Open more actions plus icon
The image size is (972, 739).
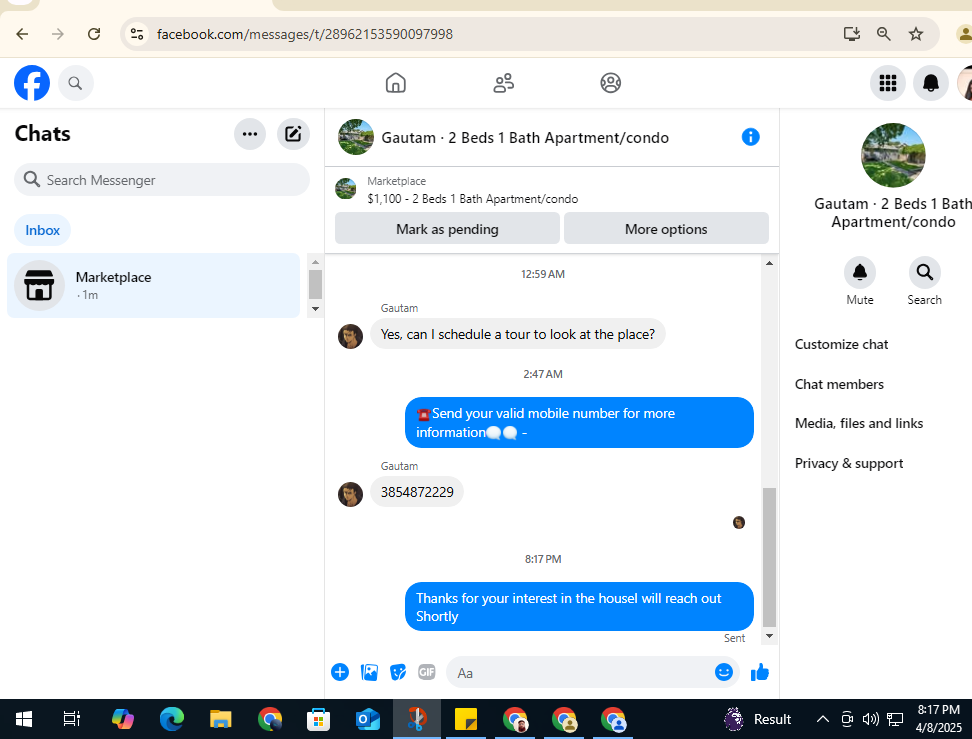point(340,672)
